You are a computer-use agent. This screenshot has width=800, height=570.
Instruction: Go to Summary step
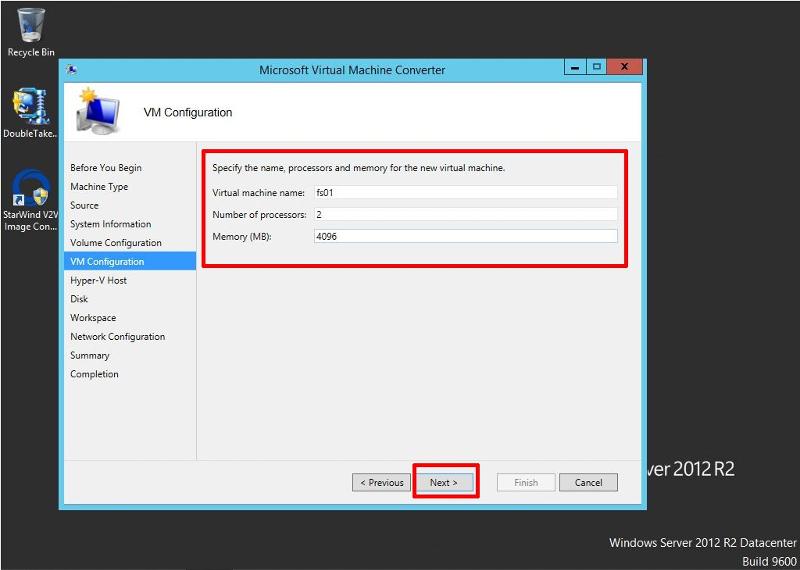90,356
